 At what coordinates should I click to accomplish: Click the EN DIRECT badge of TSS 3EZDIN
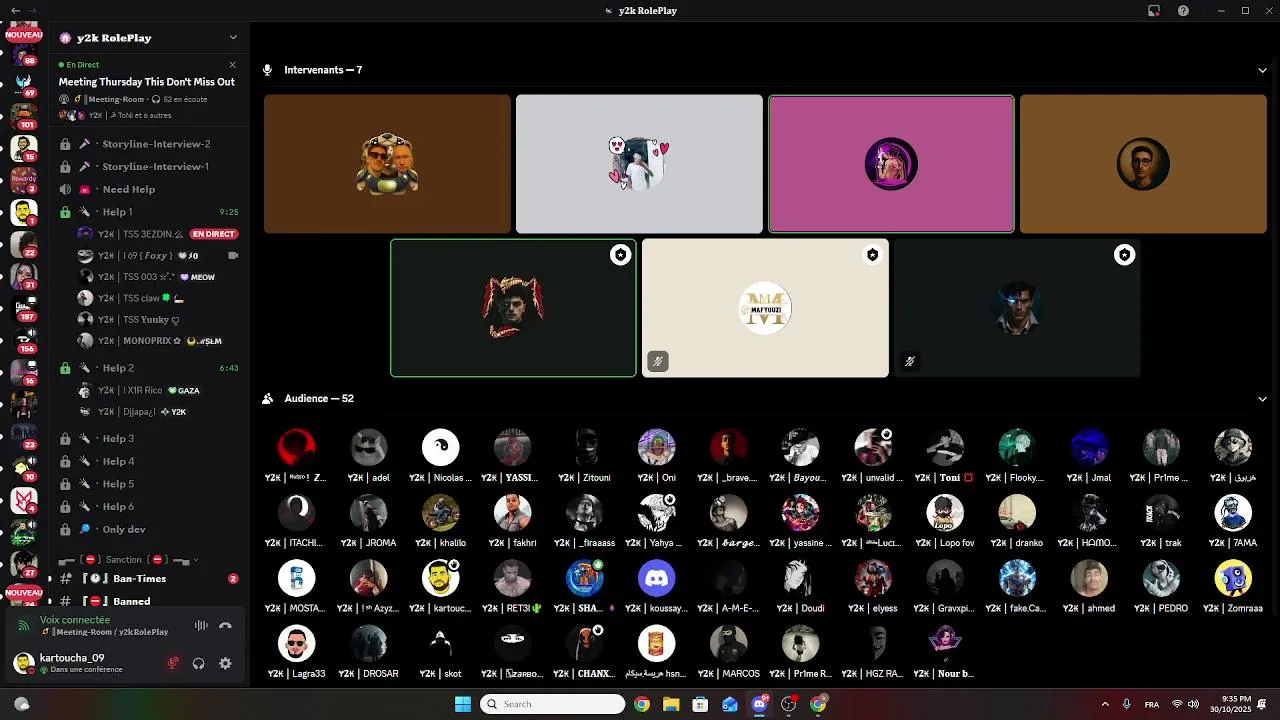[213, 234]
